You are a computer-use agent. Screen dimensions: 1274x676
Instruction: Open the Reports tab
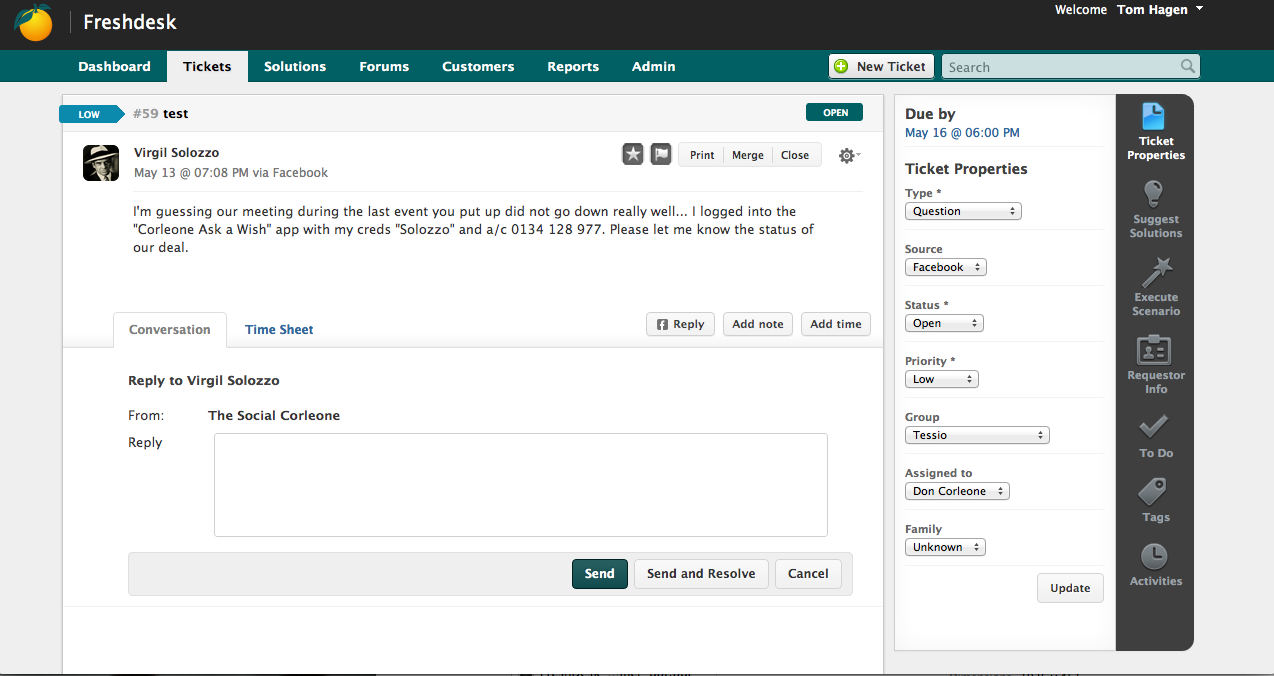pos(573,66)
